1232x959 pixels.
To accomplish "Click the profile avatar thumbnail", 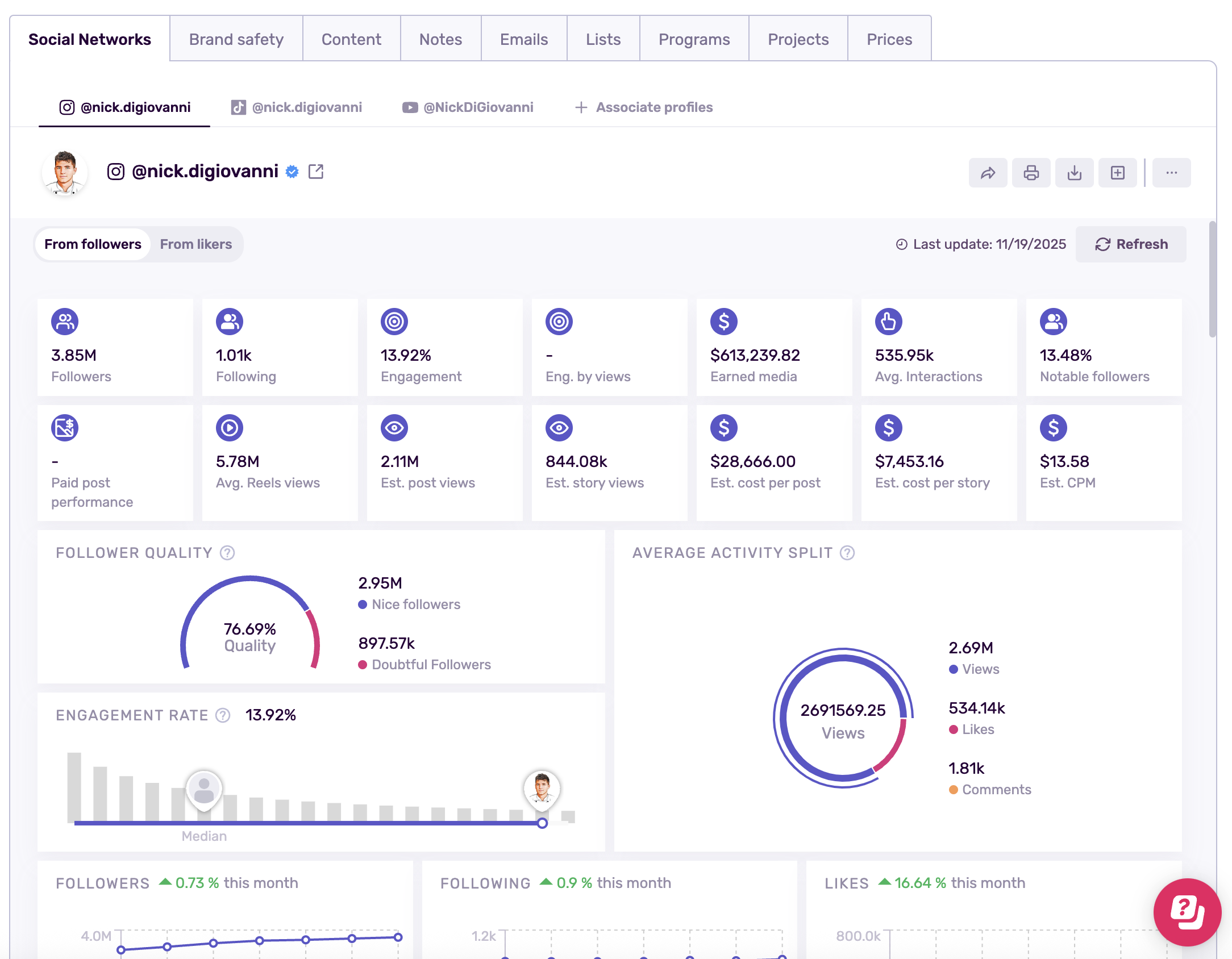I will point(65,173).
